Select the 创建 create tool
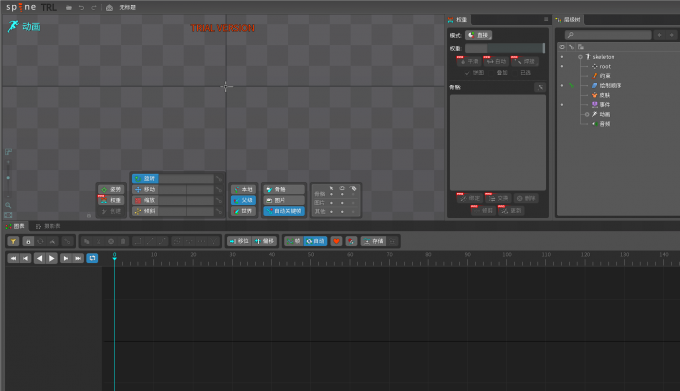 point(111,211)
